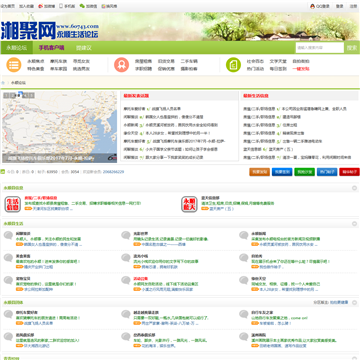Click the speech bubble icon beside 宠物宝贝
The height and width of the screenshot is (360, 360).
pos(8,280)
